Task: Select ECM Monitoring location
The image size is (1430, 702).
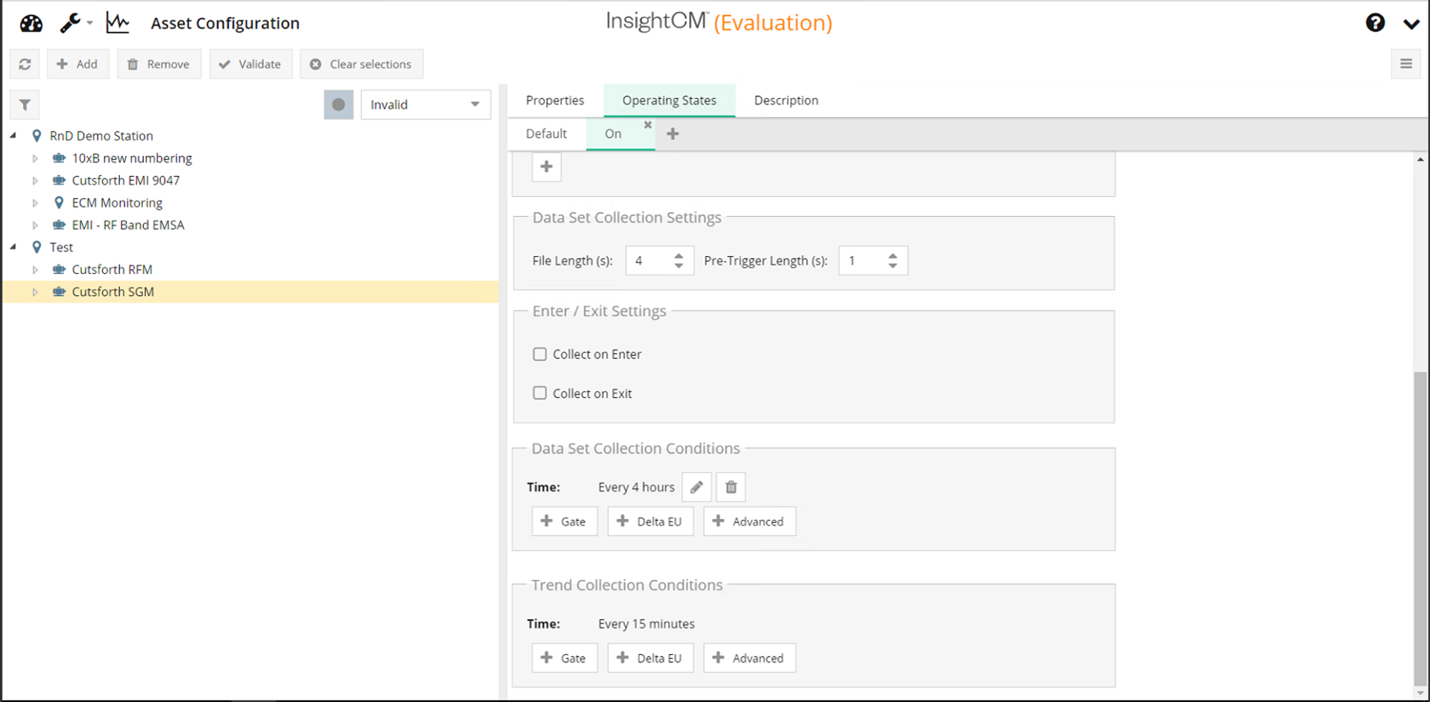Action: [117, 203]
